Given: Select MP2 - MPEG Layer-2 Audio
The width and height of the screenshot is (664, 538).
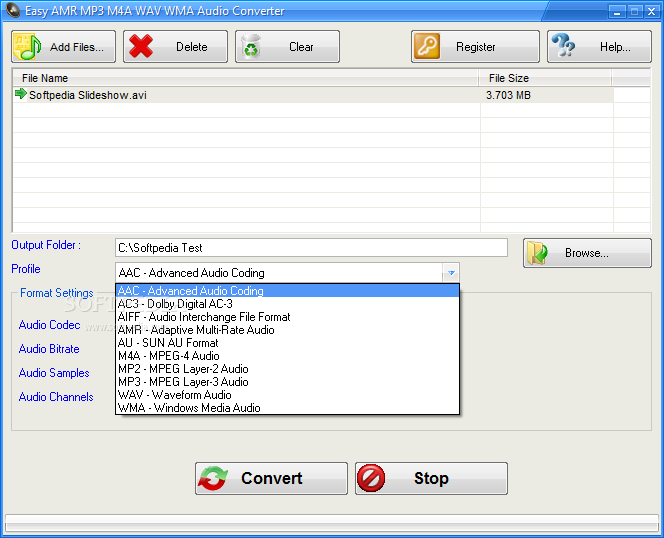Looking at the screenshot, I should click(x=288, y=369).
